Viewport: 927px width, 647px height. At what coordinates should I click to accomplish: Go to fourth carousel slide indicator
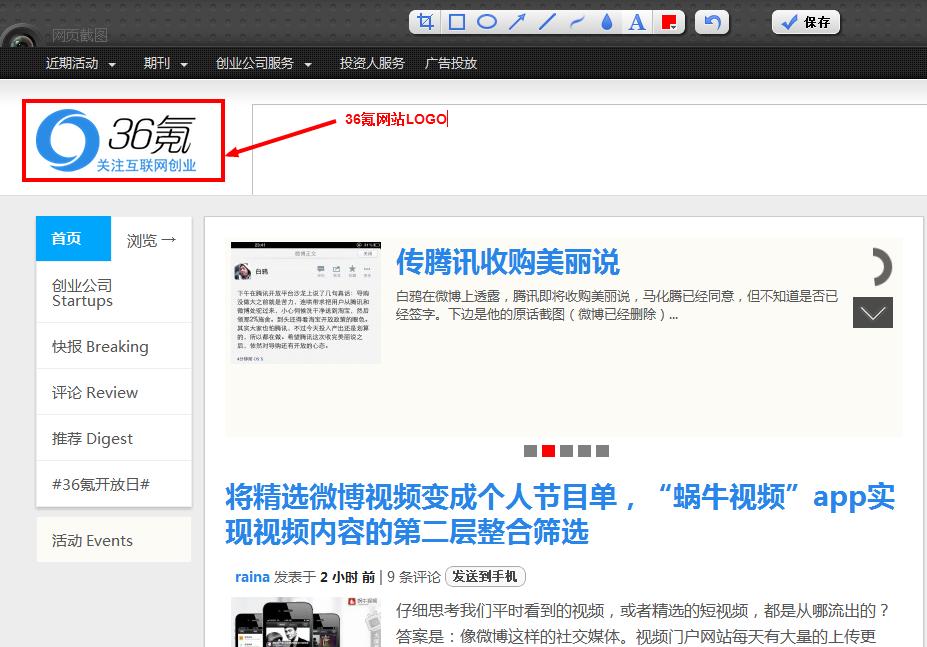pos(584,451)
